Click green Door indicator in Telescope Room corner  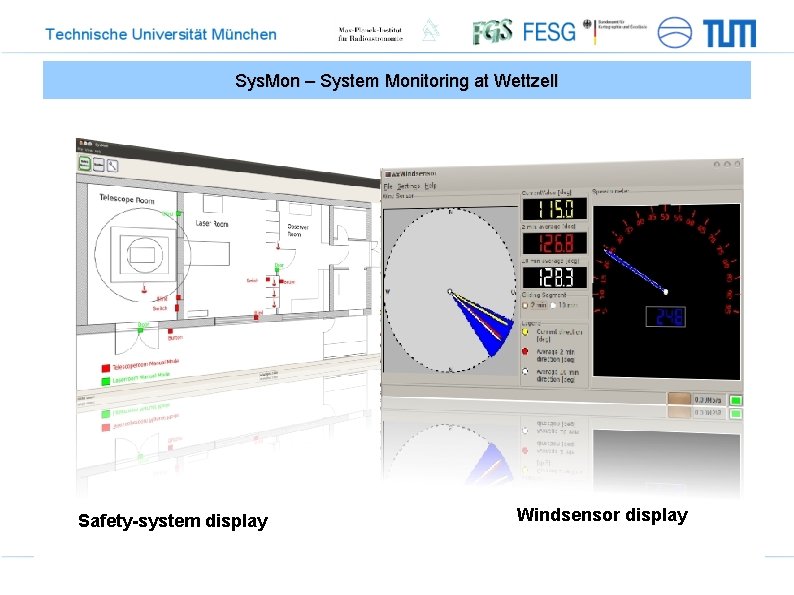pyautogui.click(x=179, y=214)
